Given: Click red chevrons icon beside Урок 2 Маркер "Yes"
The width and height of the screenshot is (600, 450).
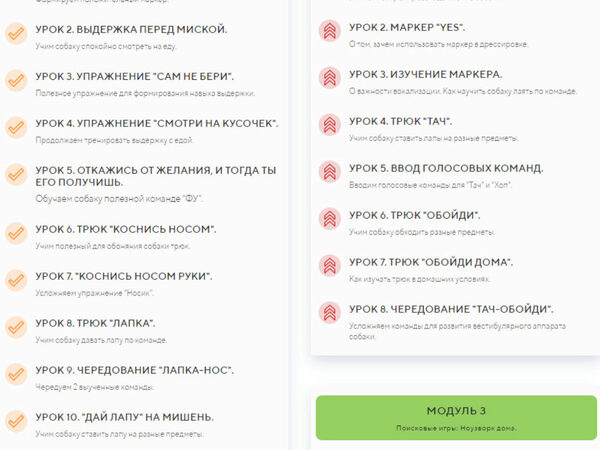Looking at the screenshot, I should click(329, 31).
